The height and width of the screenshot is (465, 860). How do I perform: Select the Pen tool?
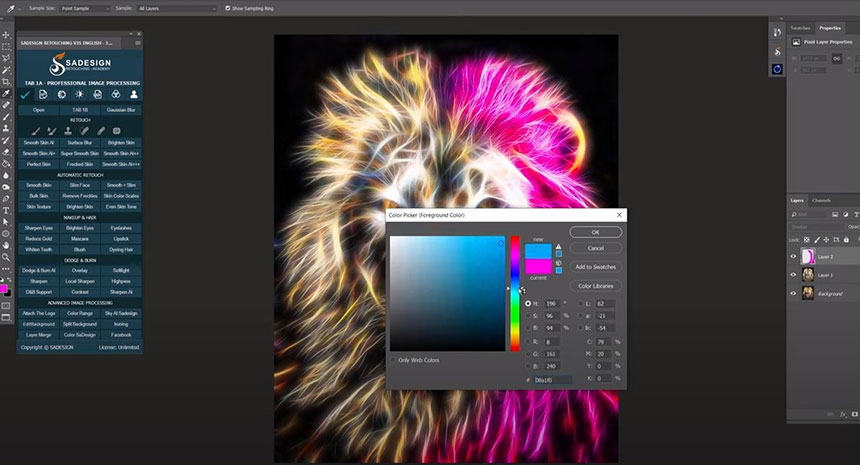[6, 199]
